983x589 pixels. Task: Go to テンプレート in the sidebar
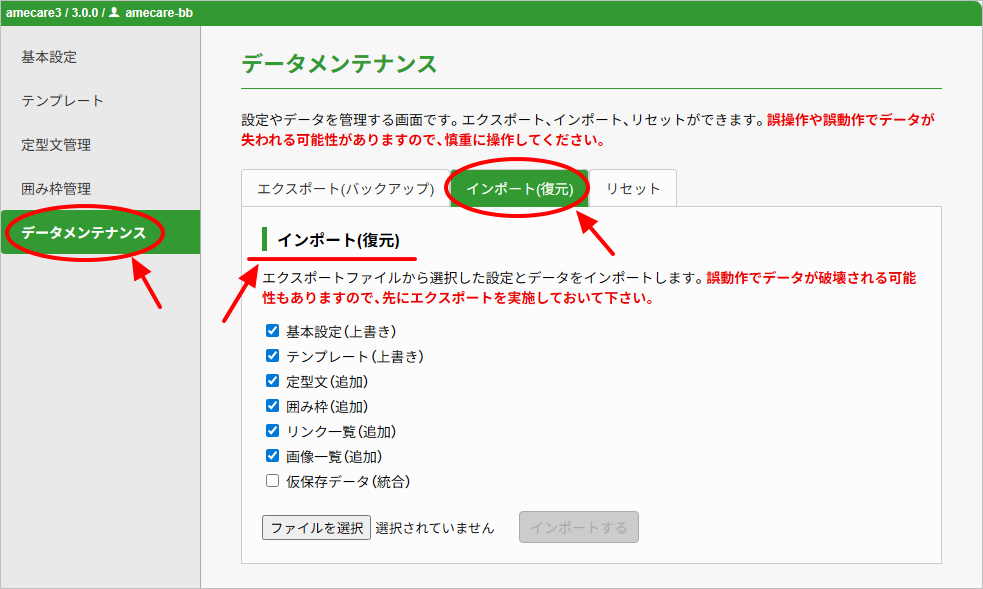[62, 101]
